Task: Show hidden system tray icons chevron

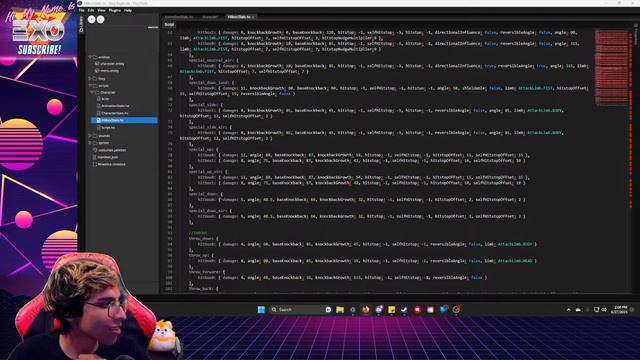Action: (569, 310)
